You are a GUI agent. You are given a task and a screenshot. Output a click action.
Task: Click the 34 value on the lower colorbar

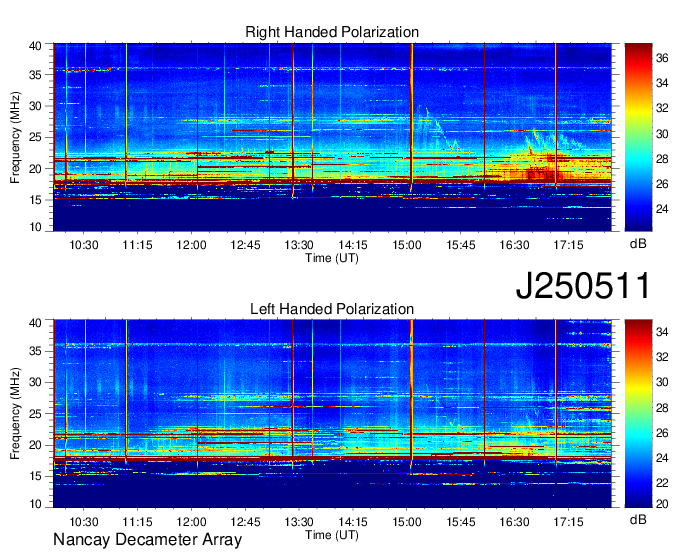(662, 332)
